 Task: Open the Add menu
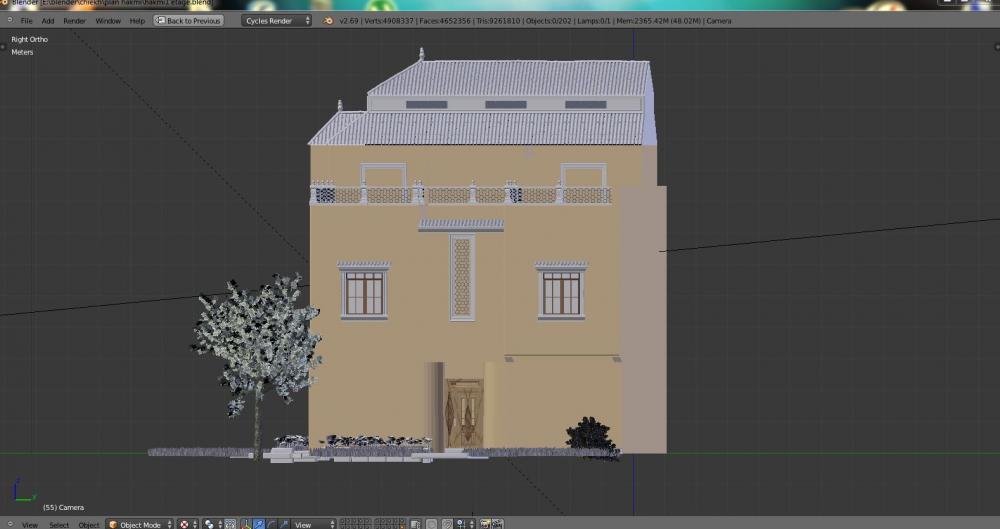click(48, 20)
